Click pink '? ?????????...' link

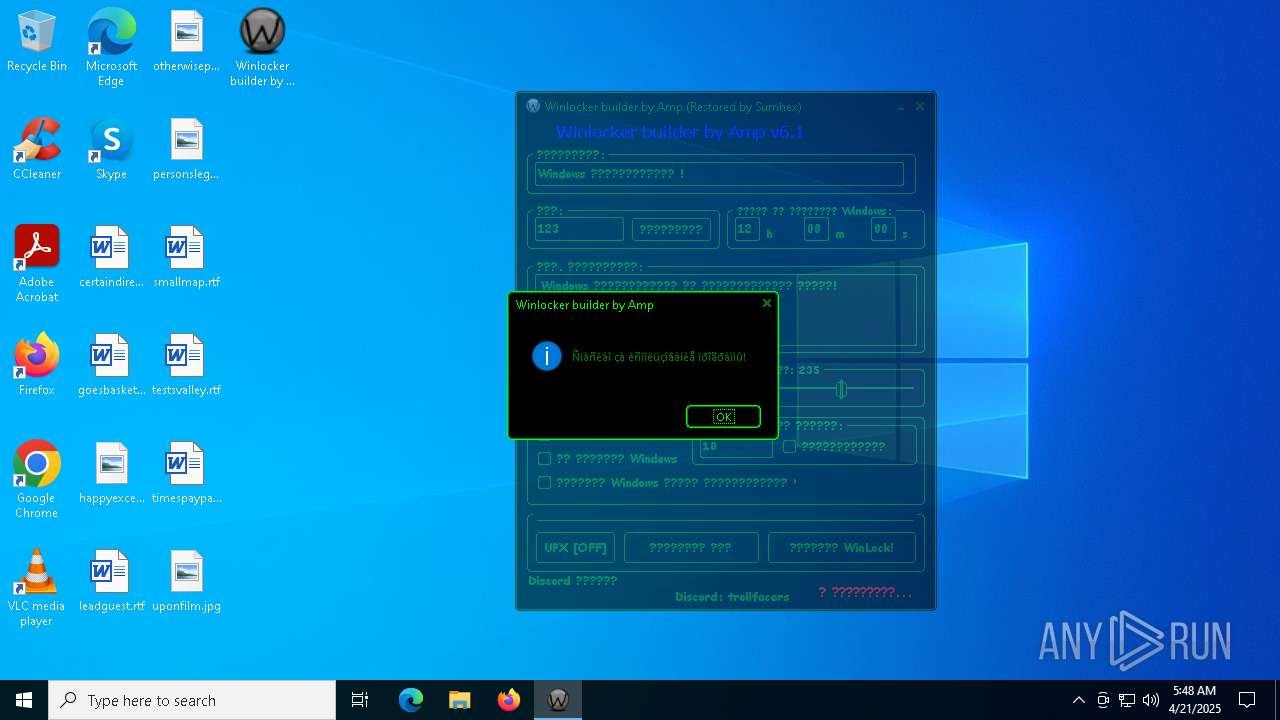pyautogui.click(x=865, y=593)
